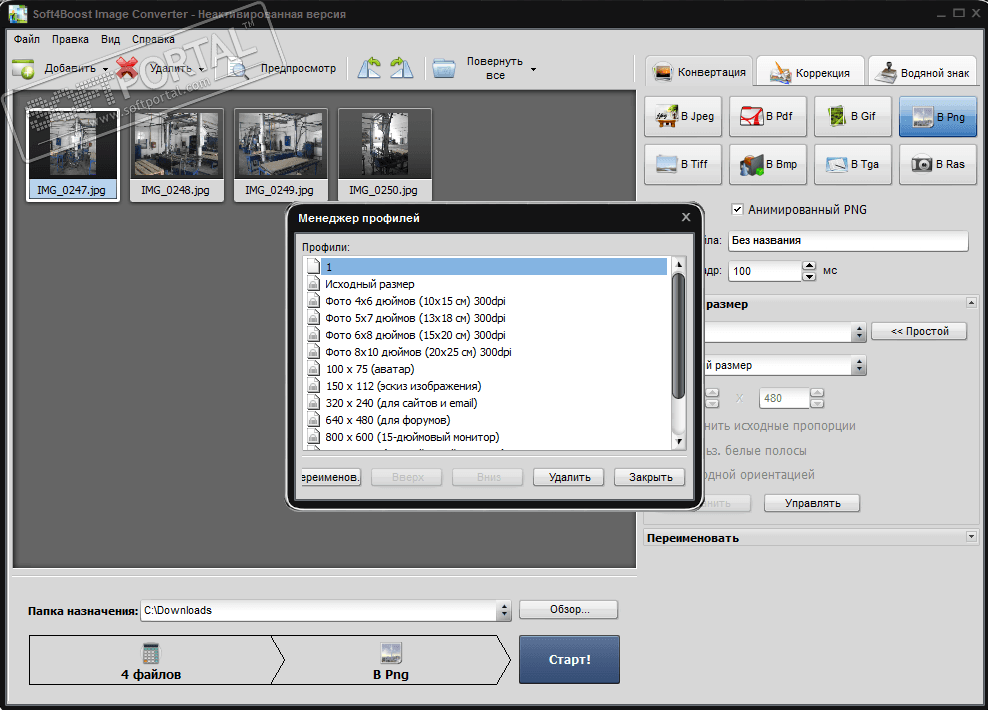Toggle the Анимированный PNG checkbox
The height and width of the screenshot is (710, 988).
(737, 209)
